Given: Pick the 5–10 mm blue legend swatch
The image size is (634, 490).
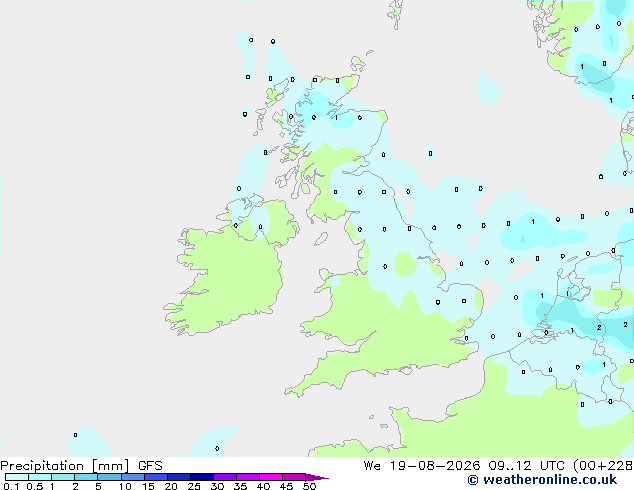Looking at the screenshot, I should click(109, 477).
